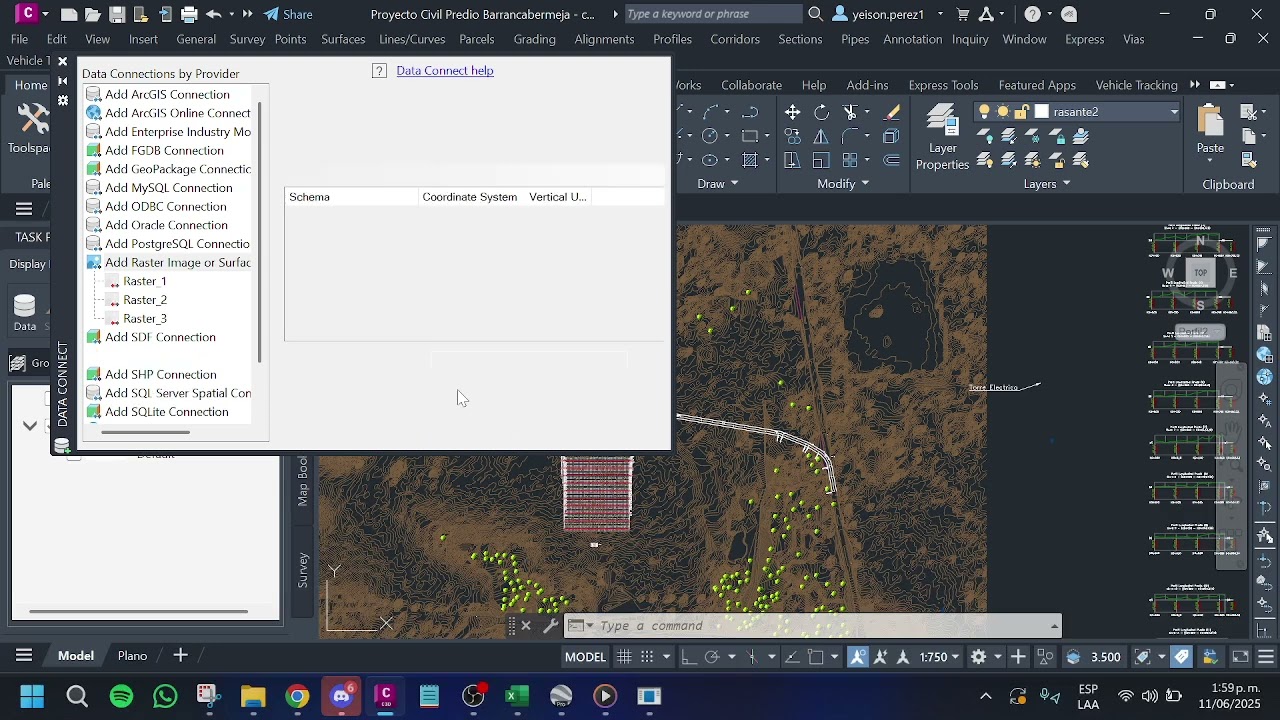
Task: Switch to the Plano layout tab
Action: (132, 656)
